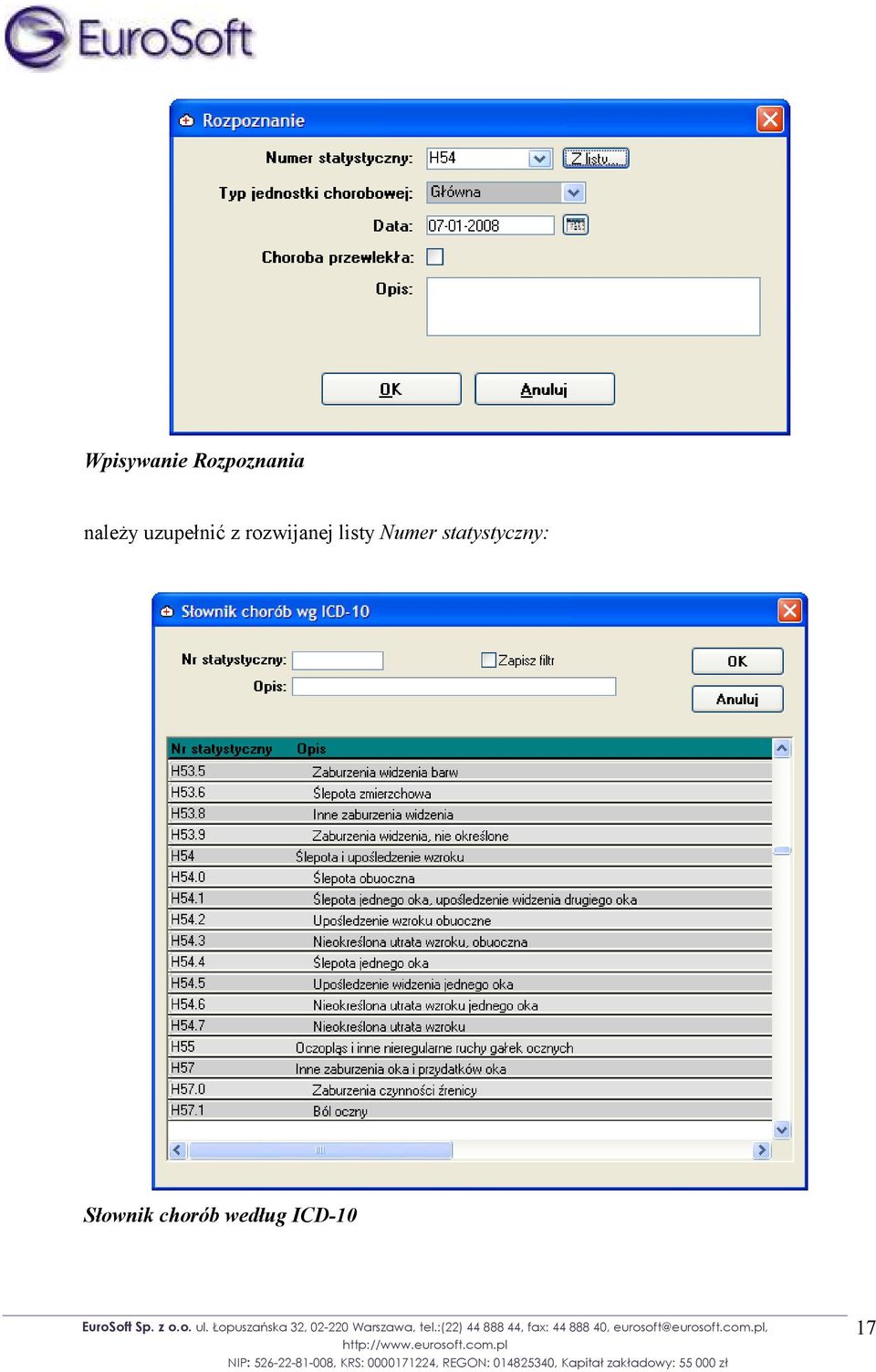The height and width of the screenshot is (1372, 876).
Task: Click the horizontal scroll-left arrow
Action: point(178,1150)
